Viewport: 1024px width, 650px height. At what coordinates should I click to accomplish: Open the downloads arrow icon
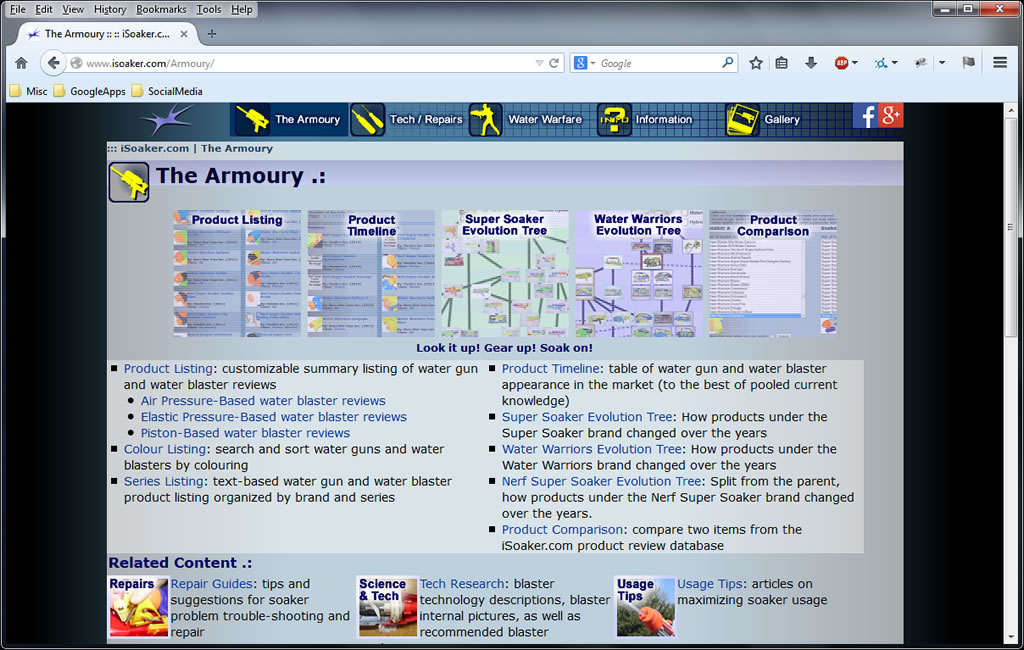[x=810, y=63]
